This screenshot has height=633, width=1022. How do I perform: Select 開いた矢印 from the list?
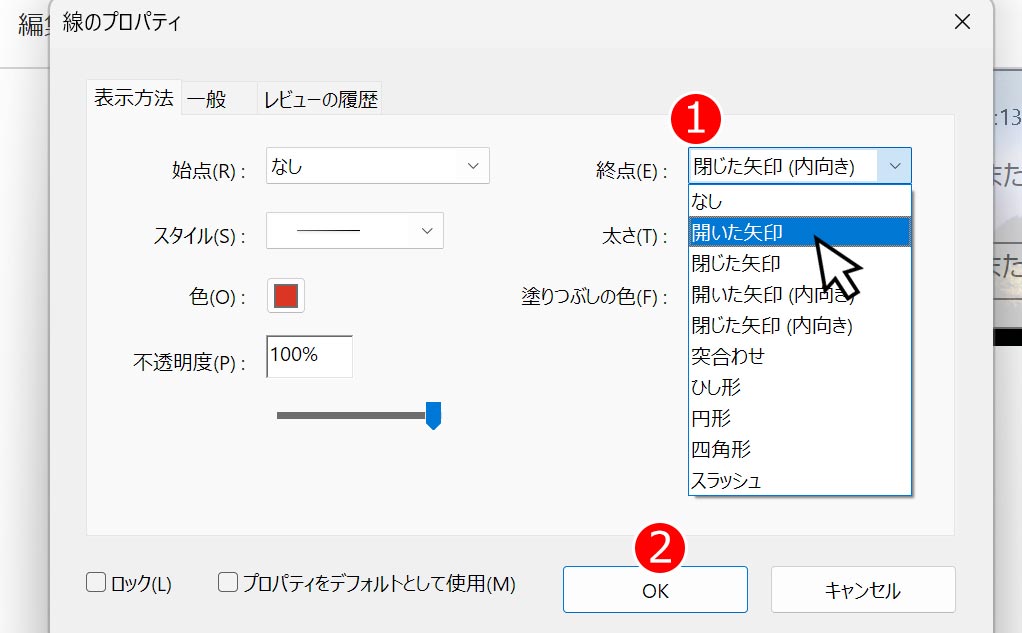click(740, 231)
